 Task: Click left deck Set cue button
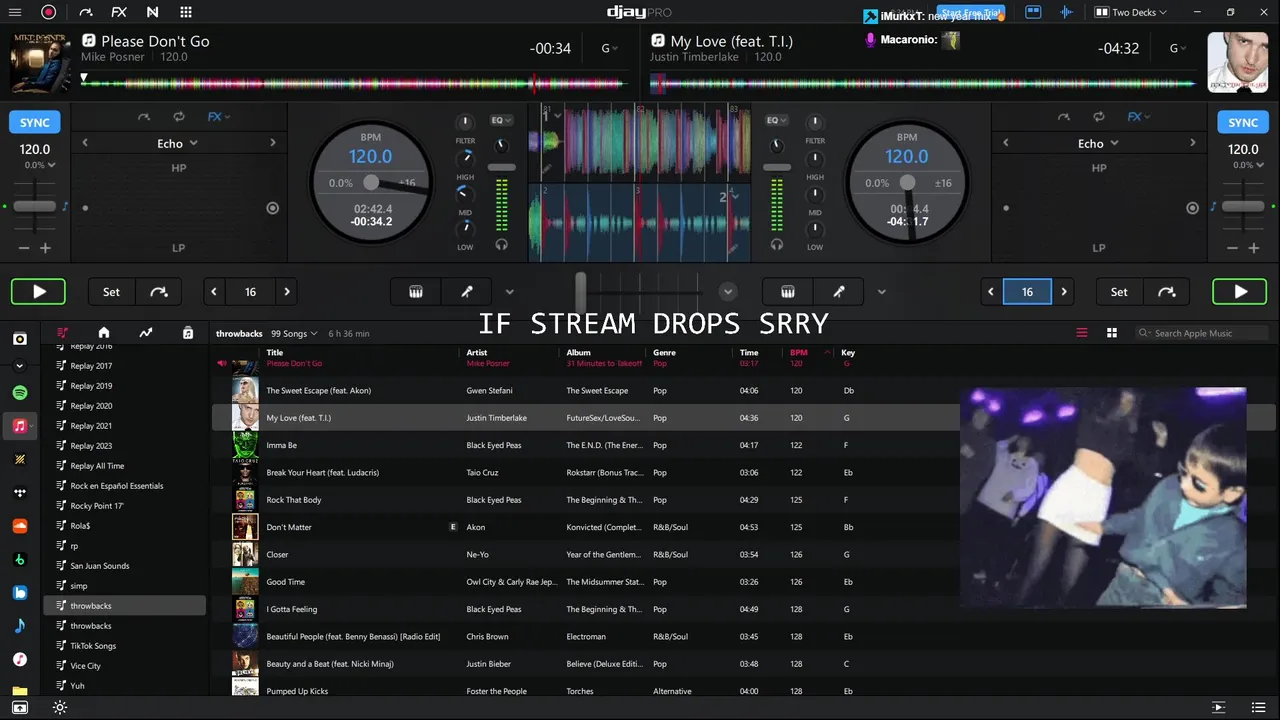point(111,292)
